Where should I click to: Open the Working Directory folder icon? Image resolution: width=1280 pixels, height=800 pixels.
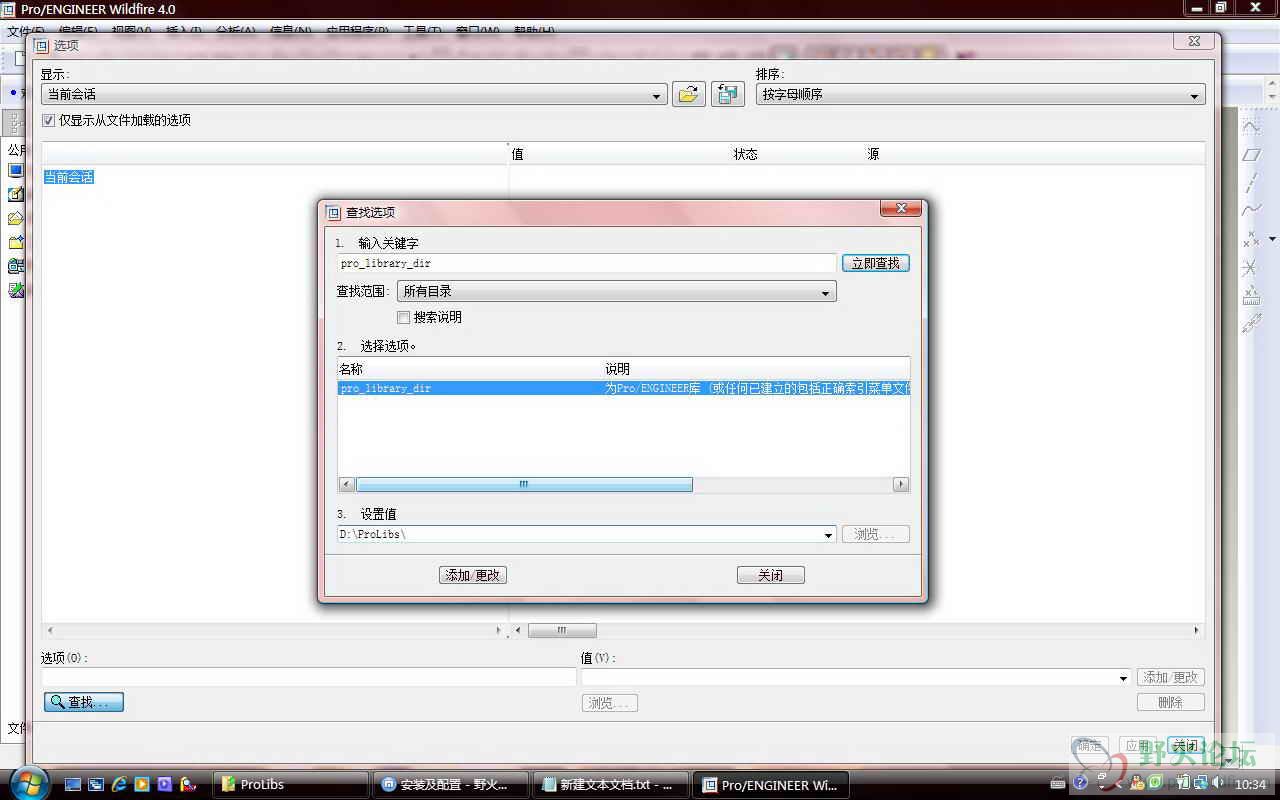click(x=15, y=242)
